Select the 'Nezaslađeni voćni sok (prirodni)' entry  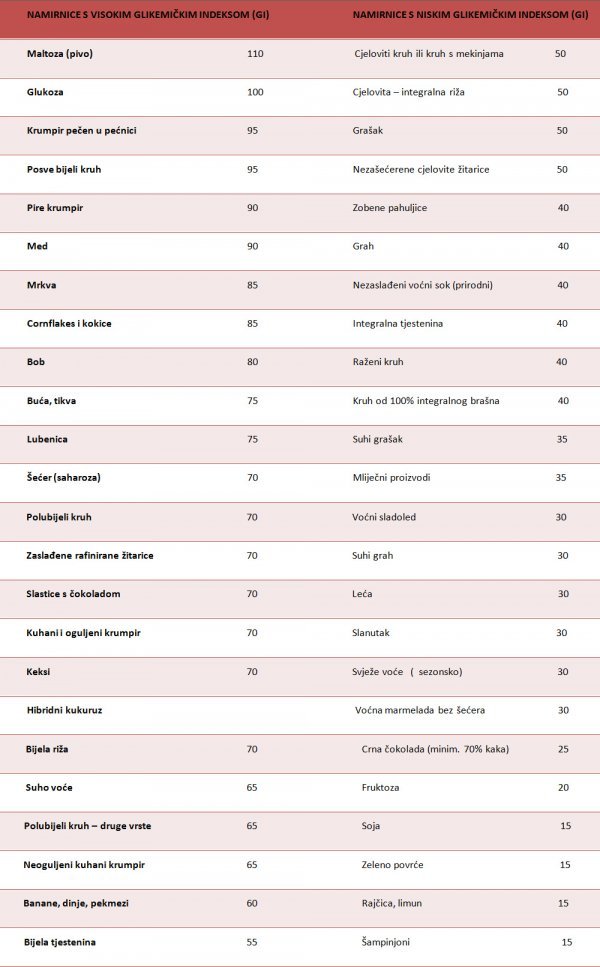point(422,285)
